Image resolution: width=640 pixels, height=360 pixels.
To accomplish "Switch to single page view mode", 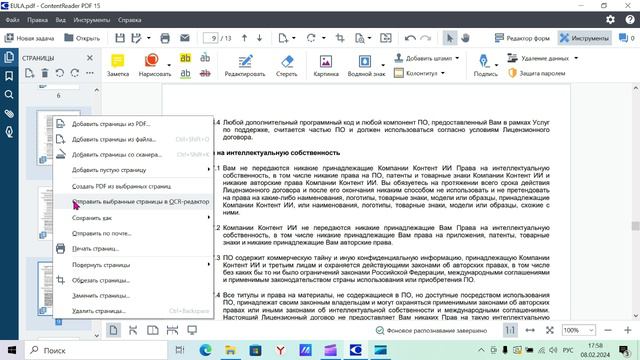I will click(113, 330).
